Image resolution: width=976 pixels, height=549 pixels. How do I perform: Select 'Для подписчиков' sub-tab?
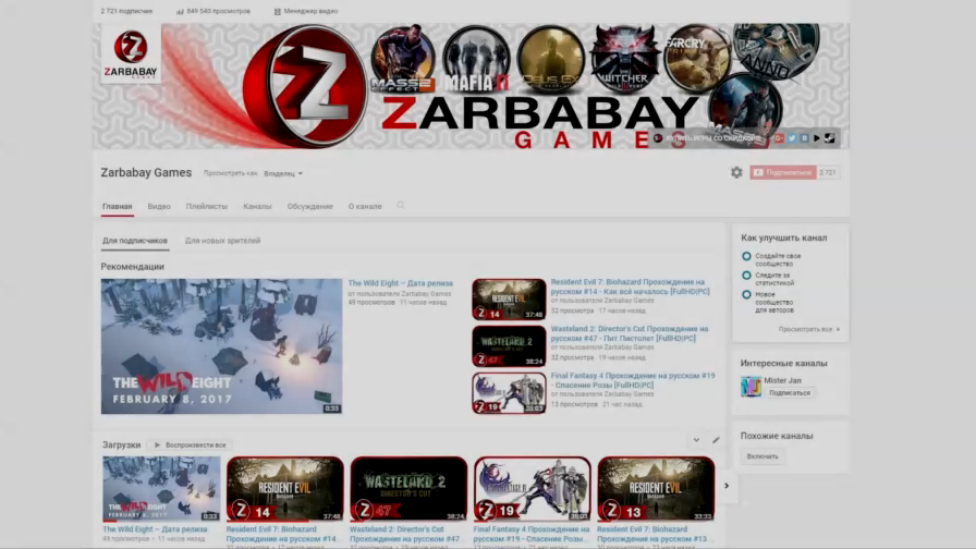pyautogui.click(x=135, y=240)
